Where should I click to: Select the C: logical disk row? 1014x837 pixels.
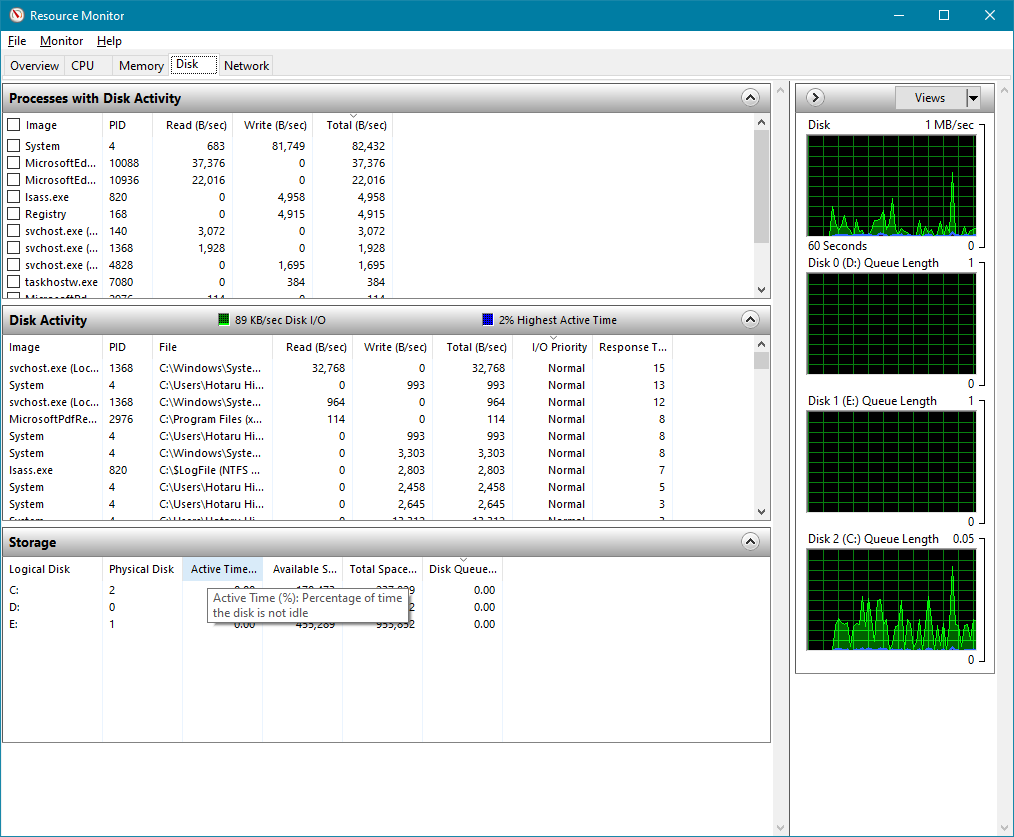pos(14,590)
